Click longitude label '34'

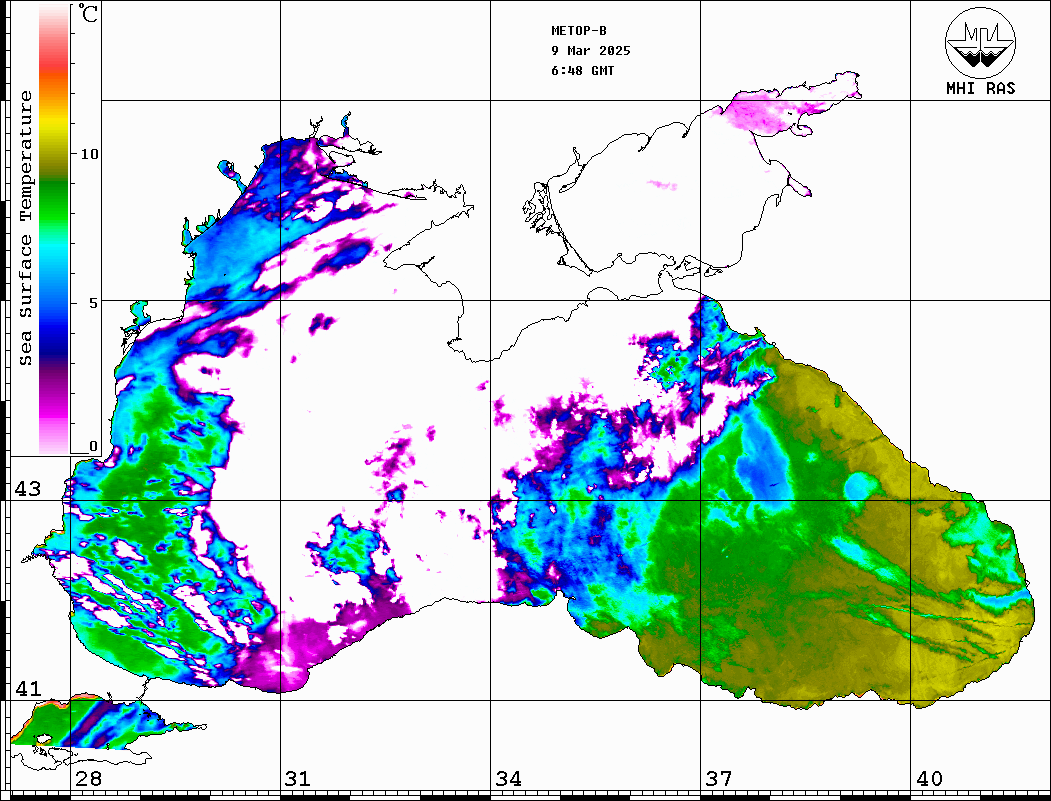pos(509,779)
